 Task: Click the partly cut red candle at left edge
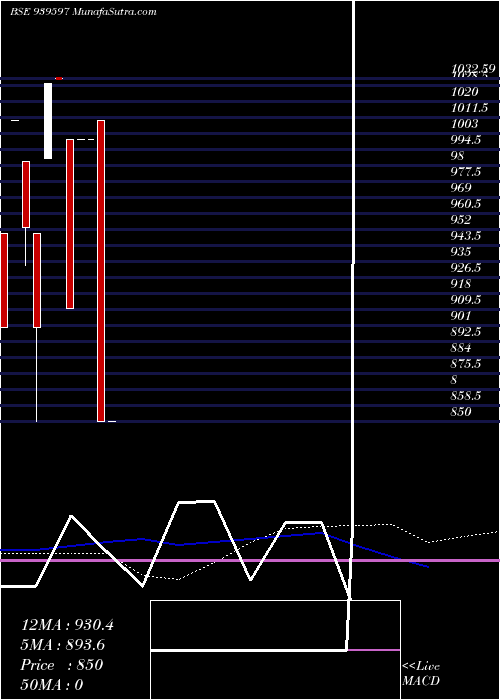point(4,280)
